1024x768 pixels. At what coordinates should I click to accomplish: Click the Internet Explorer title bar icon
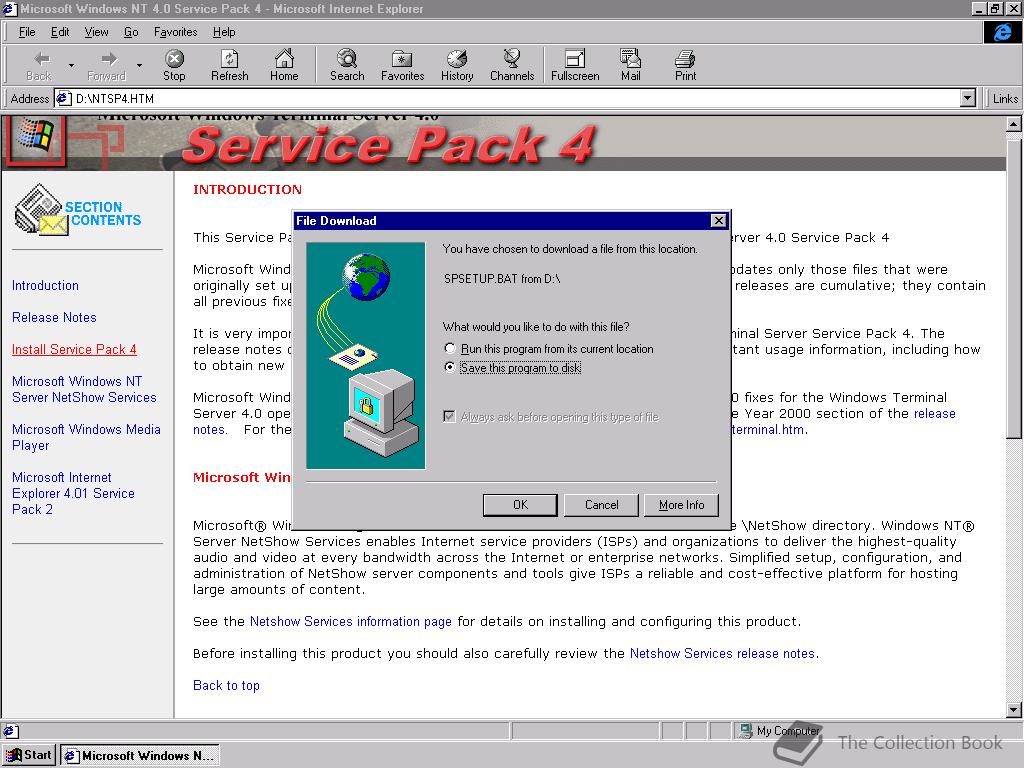click(x=10, y=8)
